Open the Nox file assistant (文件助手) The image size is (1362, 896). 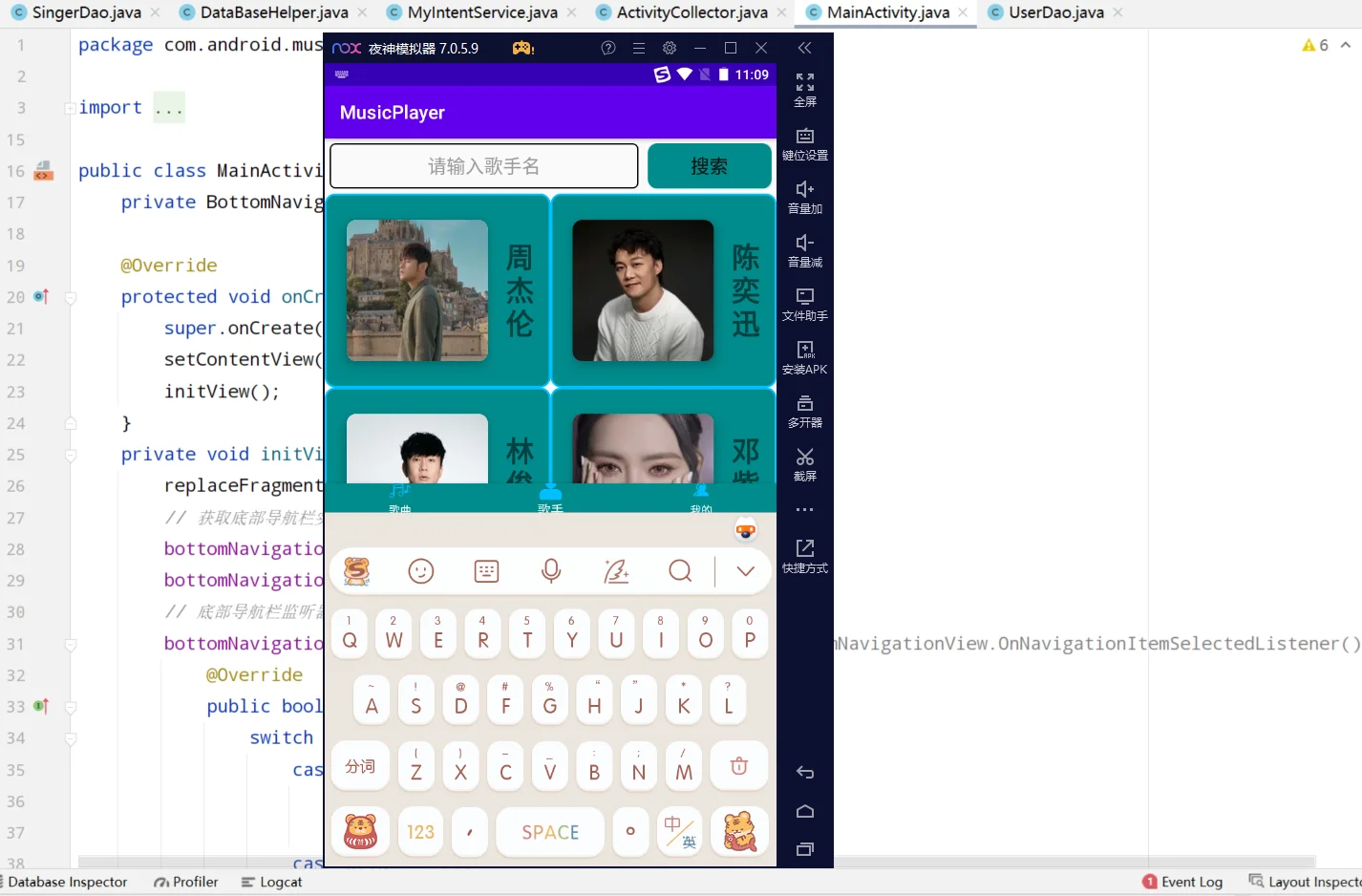tap(805, 296)
